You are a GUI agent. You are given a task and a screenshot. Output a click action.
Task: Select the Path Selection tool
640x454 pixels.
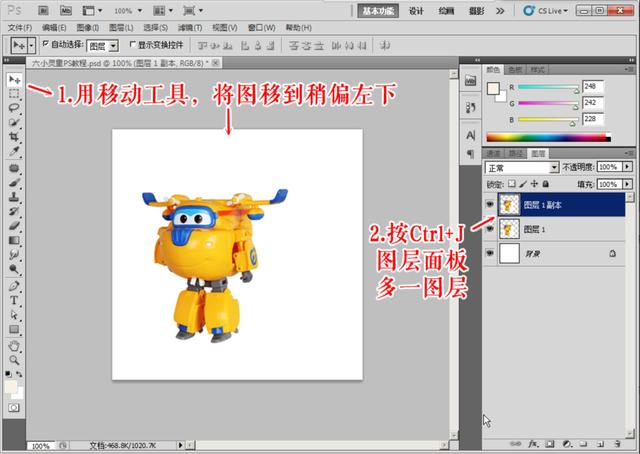coord(14,315)
